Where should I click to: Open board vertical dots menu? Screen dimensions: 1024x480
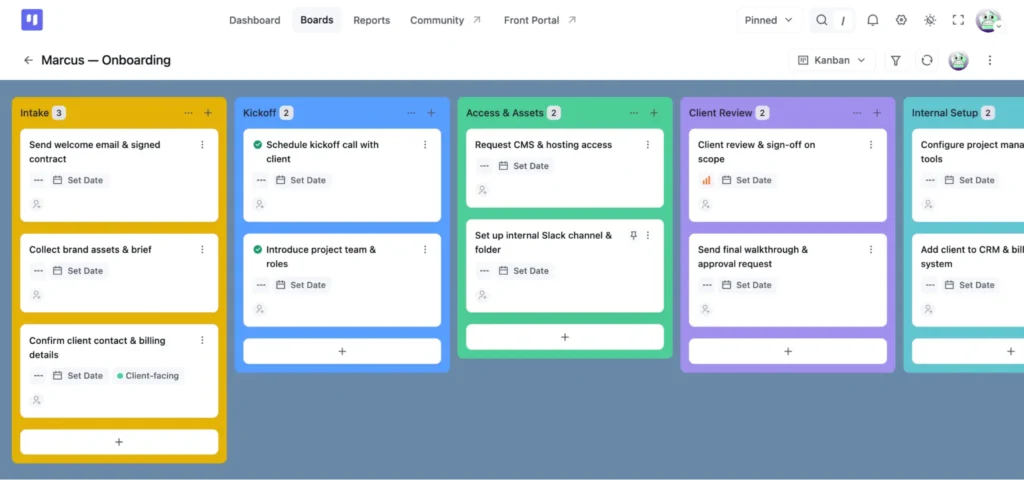(989, 60)
